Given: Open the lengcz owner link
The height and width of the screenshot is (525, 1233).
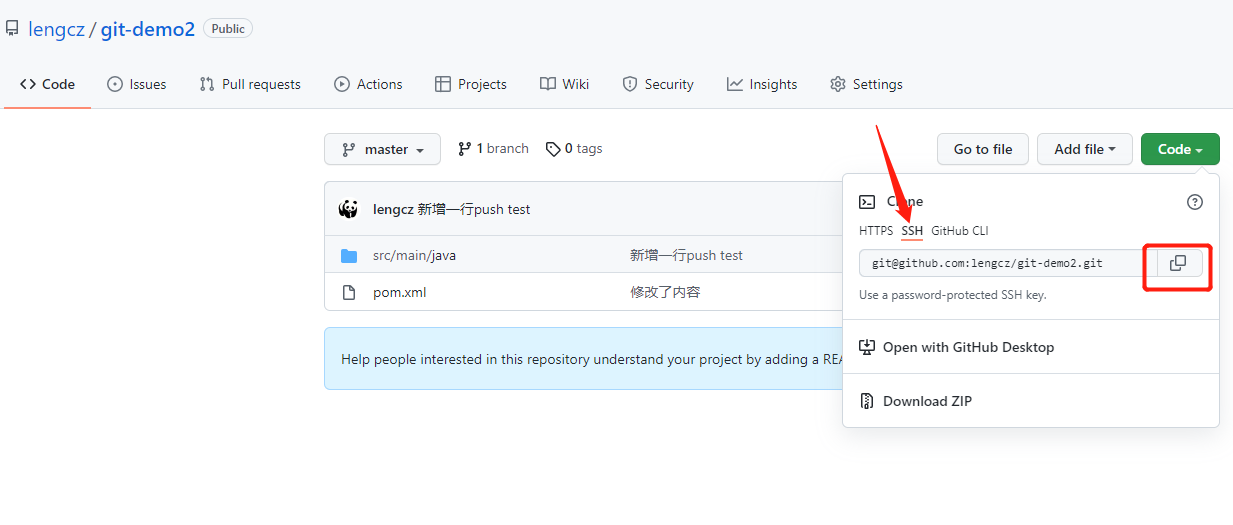Looking at the screenshot, I should tap(56, 29).
